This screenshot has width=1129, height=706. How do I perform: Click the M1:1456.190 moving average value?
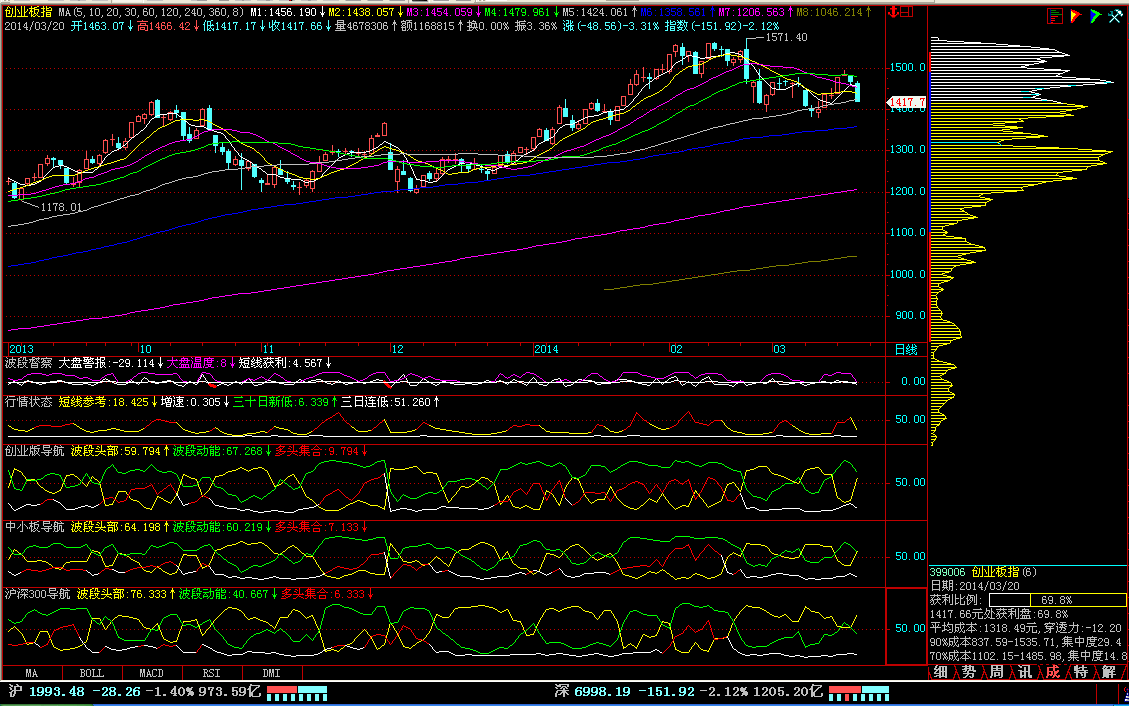pos(284,13)
